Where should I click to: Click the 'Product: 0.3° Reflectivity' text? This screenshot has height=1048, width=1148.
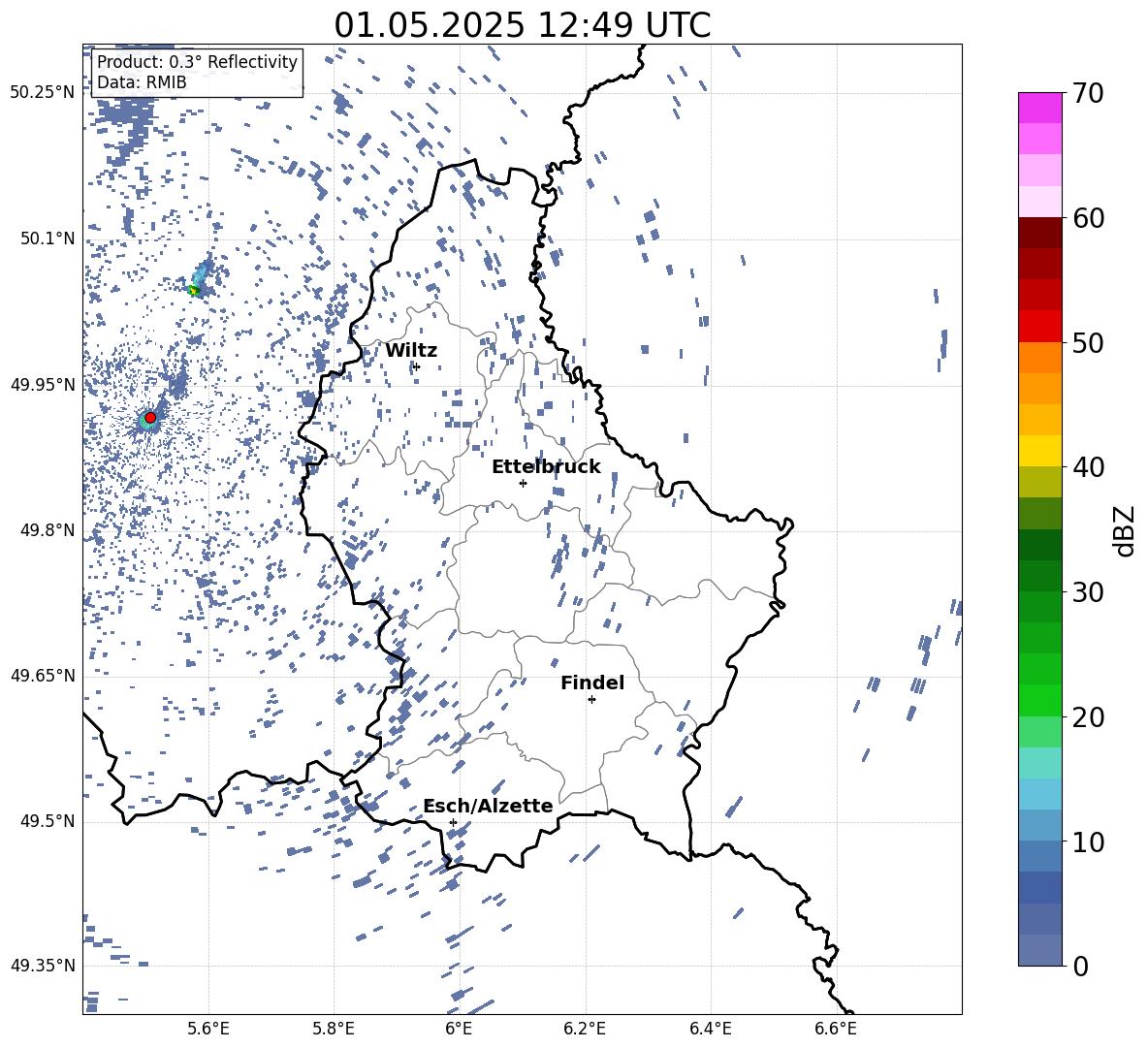197,61
